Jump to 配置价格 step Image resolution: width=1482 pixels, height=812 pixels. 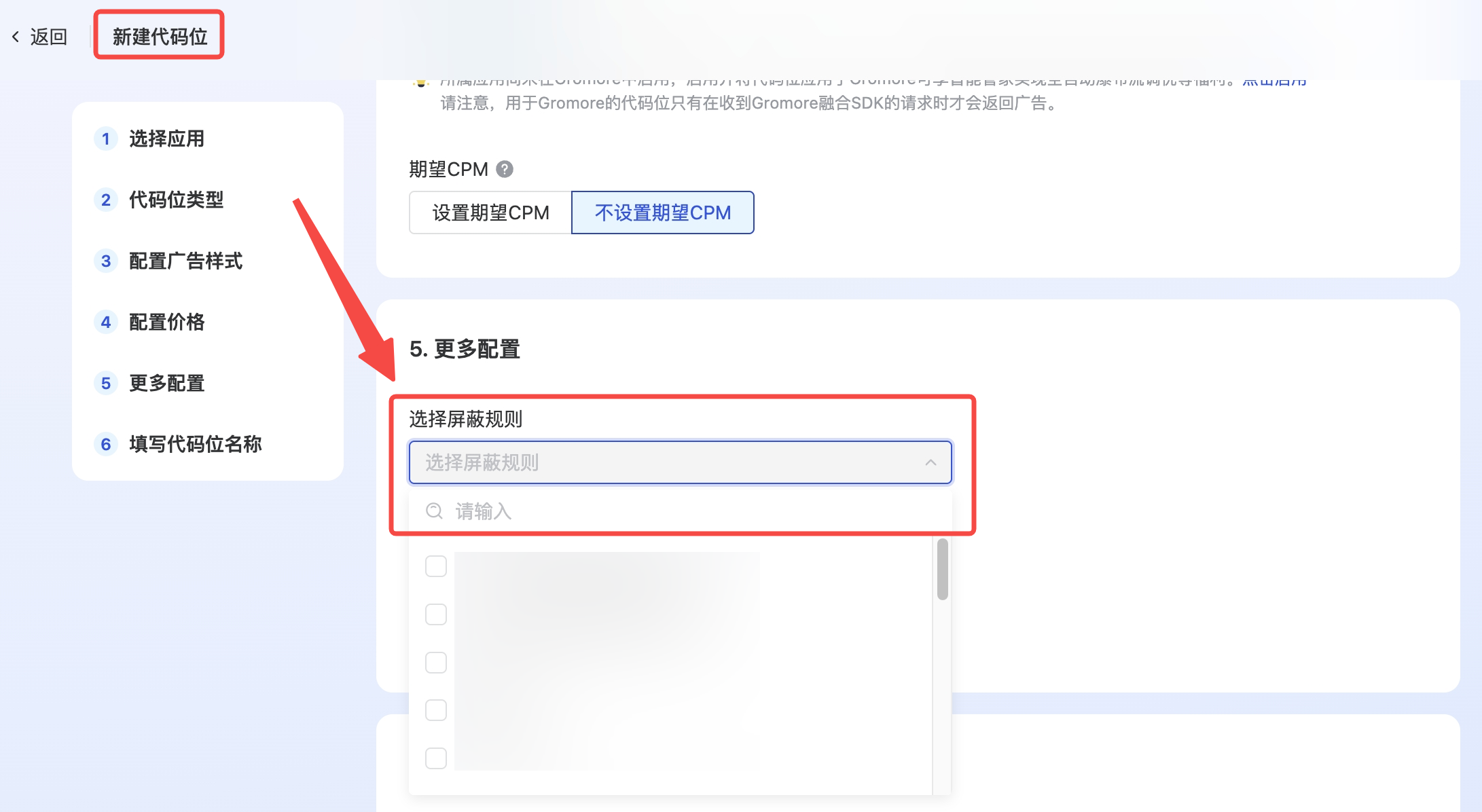point(166,322)
